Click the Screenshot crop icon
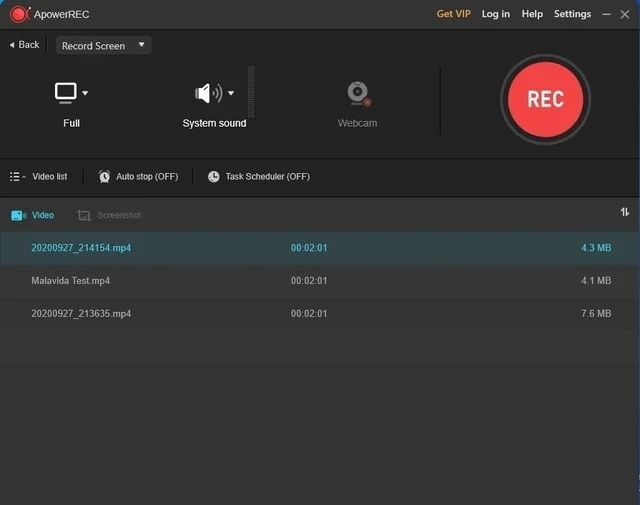This screenshot has height=505, width=640. pyautogui.click(x=84, y=215)
